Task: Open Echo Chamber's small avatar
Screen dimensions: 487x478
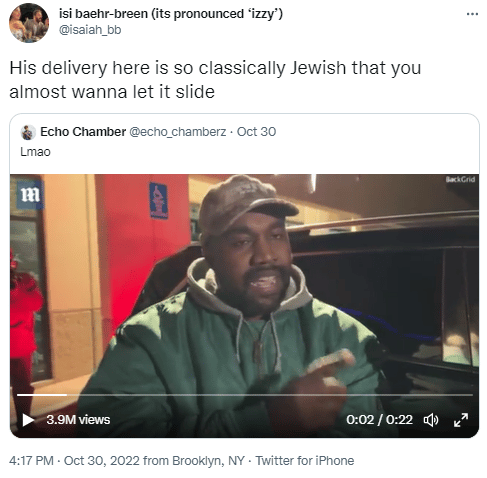Action: [28, 132]
